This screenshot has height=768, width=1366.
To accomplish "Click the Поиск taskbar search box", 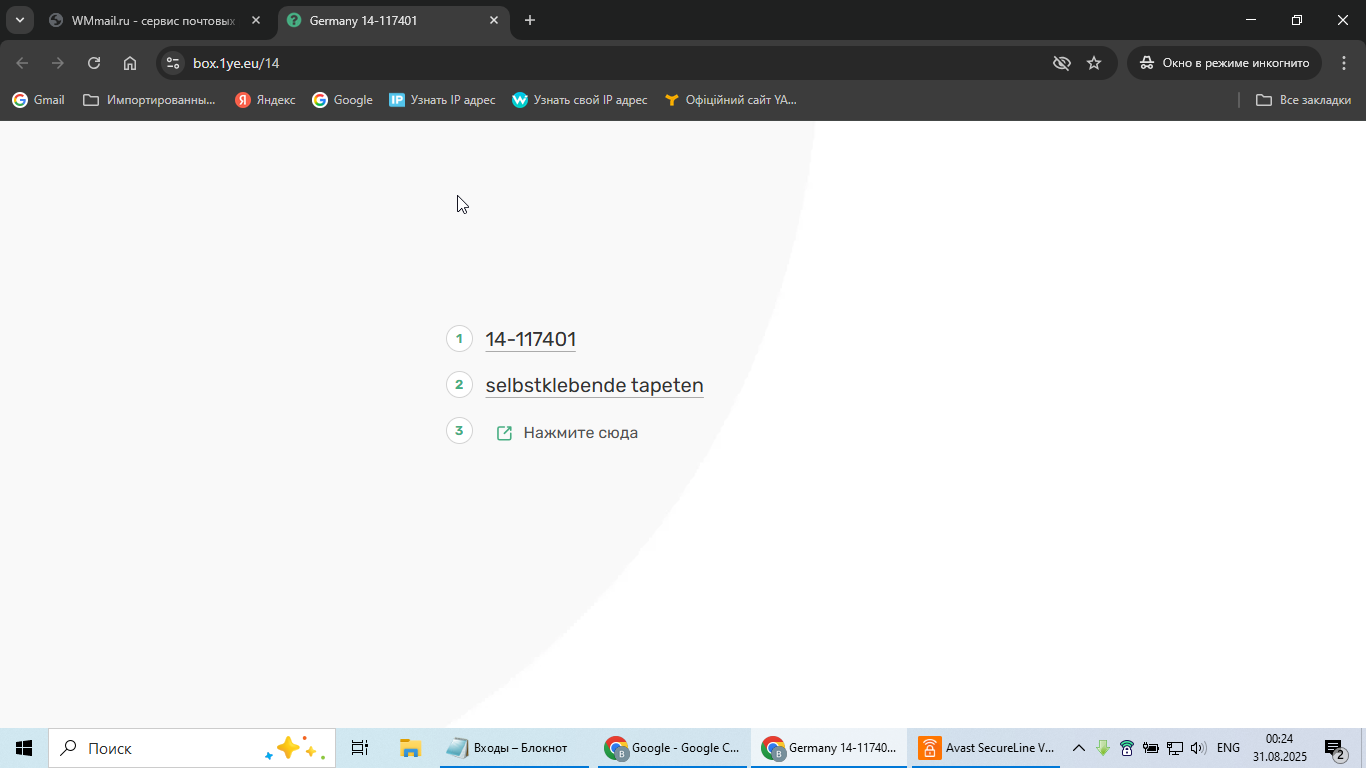I will [x=192, y=748].
